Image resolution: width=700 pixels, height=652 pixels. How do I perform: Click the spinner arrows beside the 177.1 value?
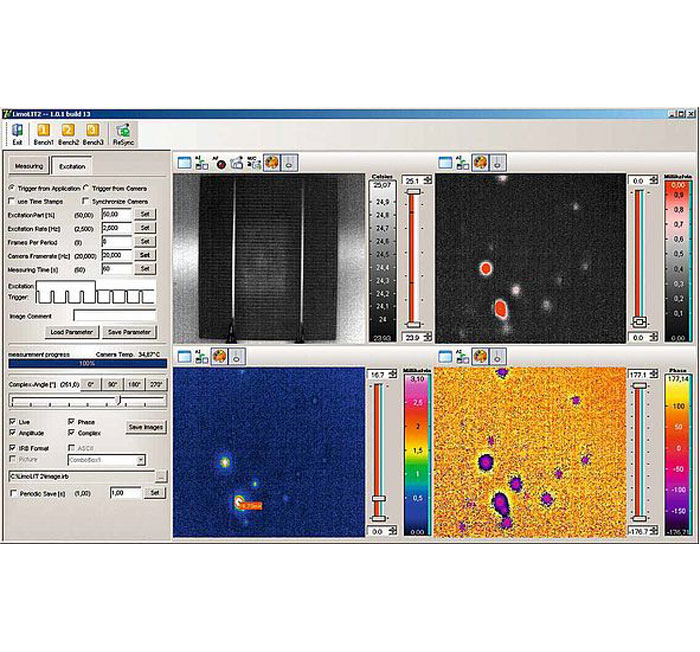tap(654, 373)
